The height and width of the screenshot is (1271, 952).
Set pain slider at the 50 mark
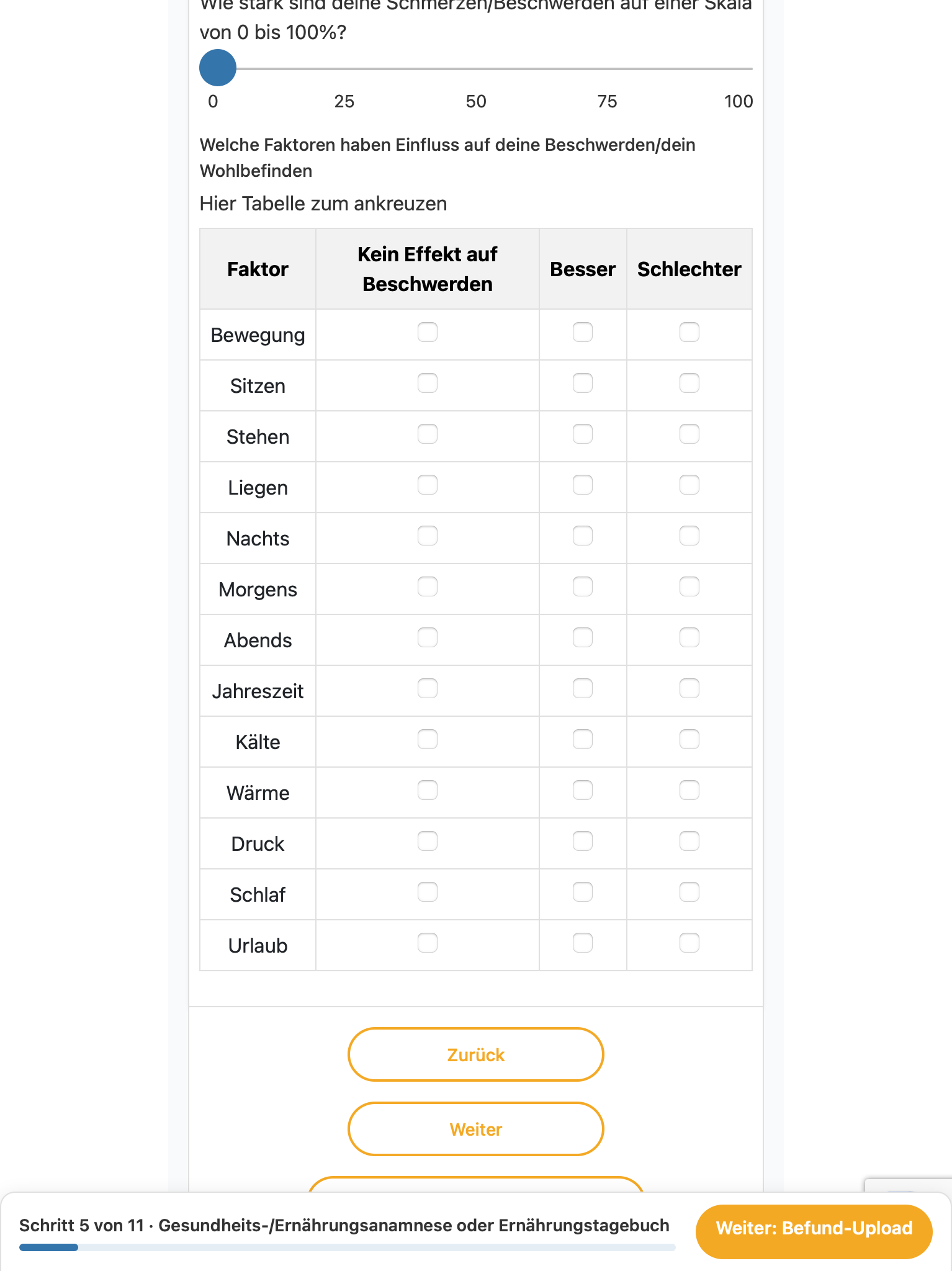point(476,68)
